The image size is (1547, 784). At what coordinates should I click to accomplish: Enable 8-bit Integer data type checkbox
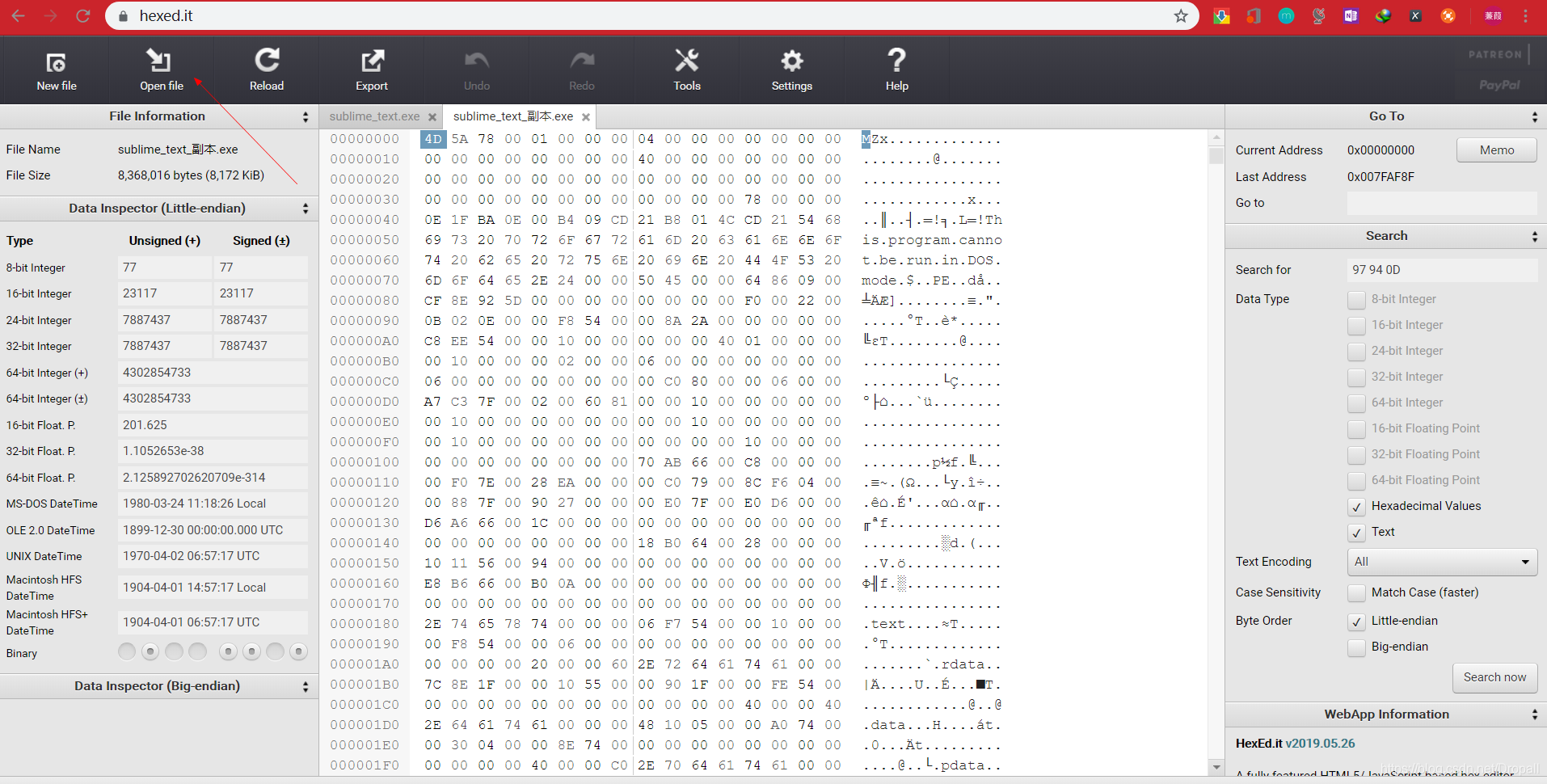click(x=1357, y=299)
